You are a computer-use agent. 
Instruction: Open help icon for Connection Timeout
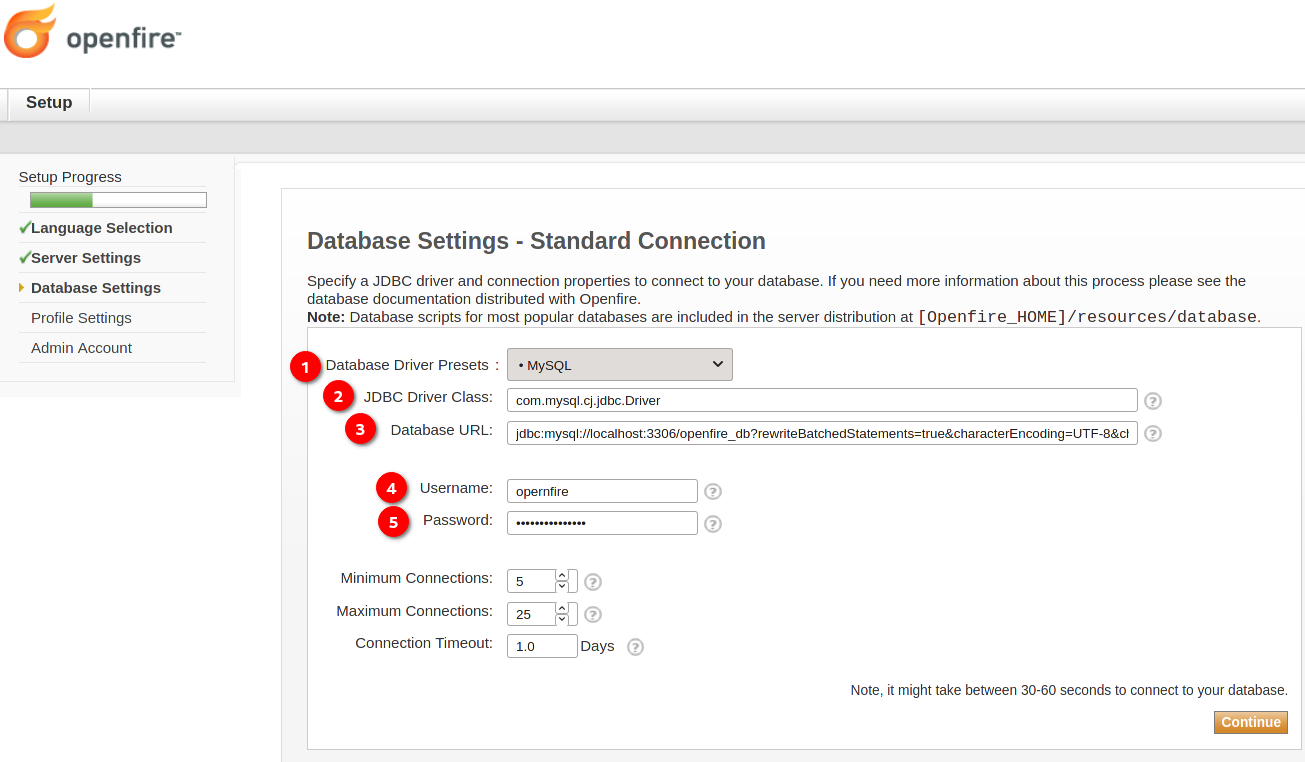[635, 647]
